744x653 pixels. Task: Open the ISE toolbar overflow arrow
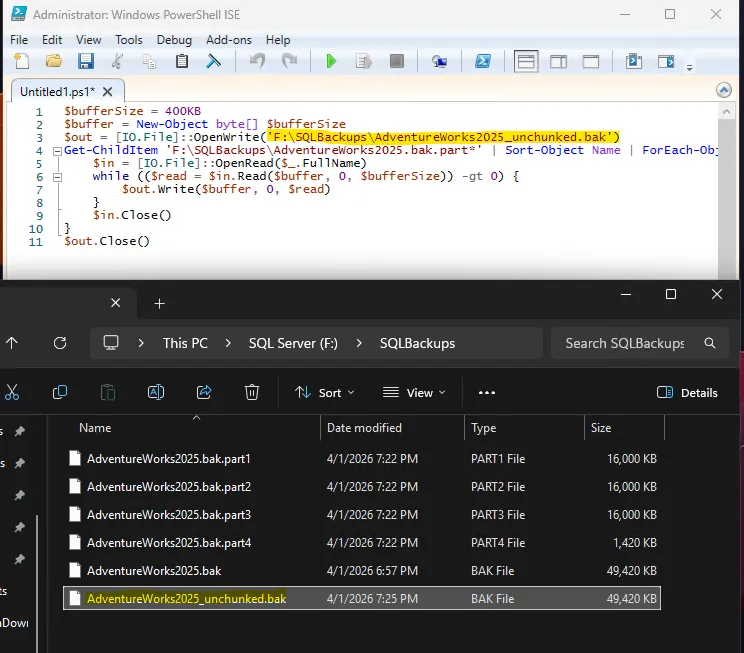click(690, 68)
